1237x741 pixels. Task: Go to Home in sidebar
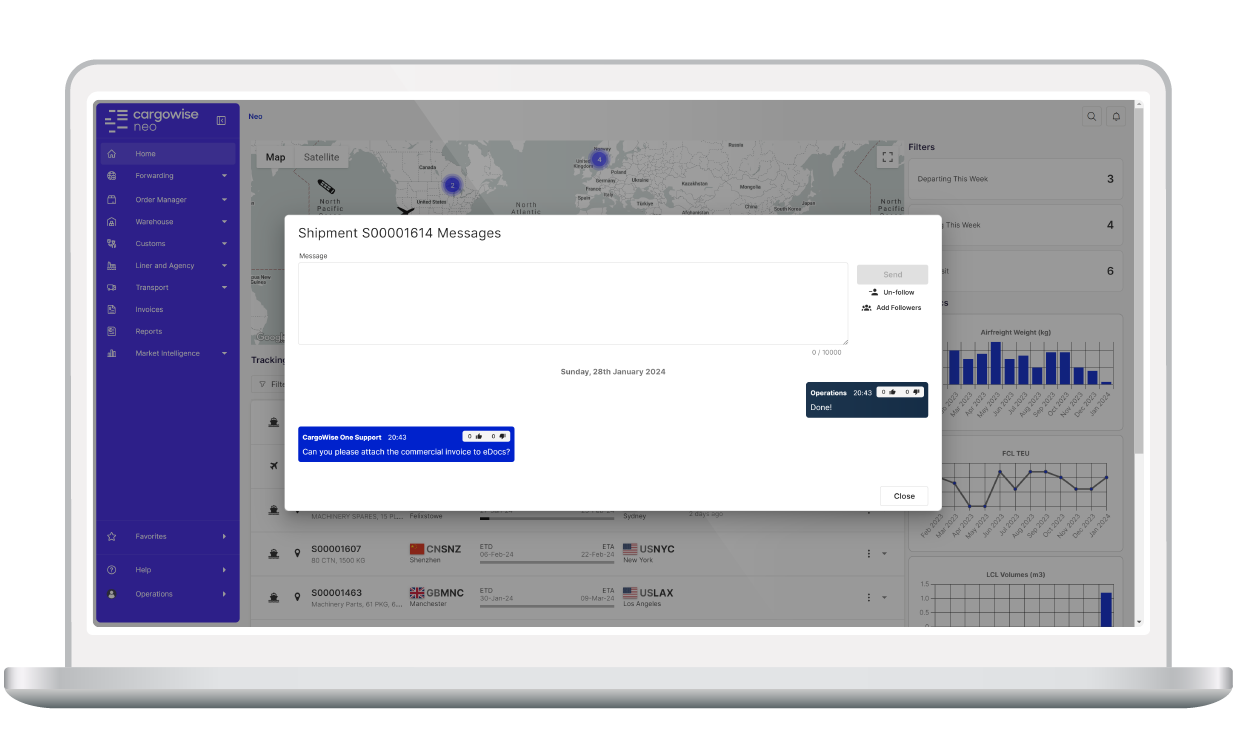pos(146,154)
